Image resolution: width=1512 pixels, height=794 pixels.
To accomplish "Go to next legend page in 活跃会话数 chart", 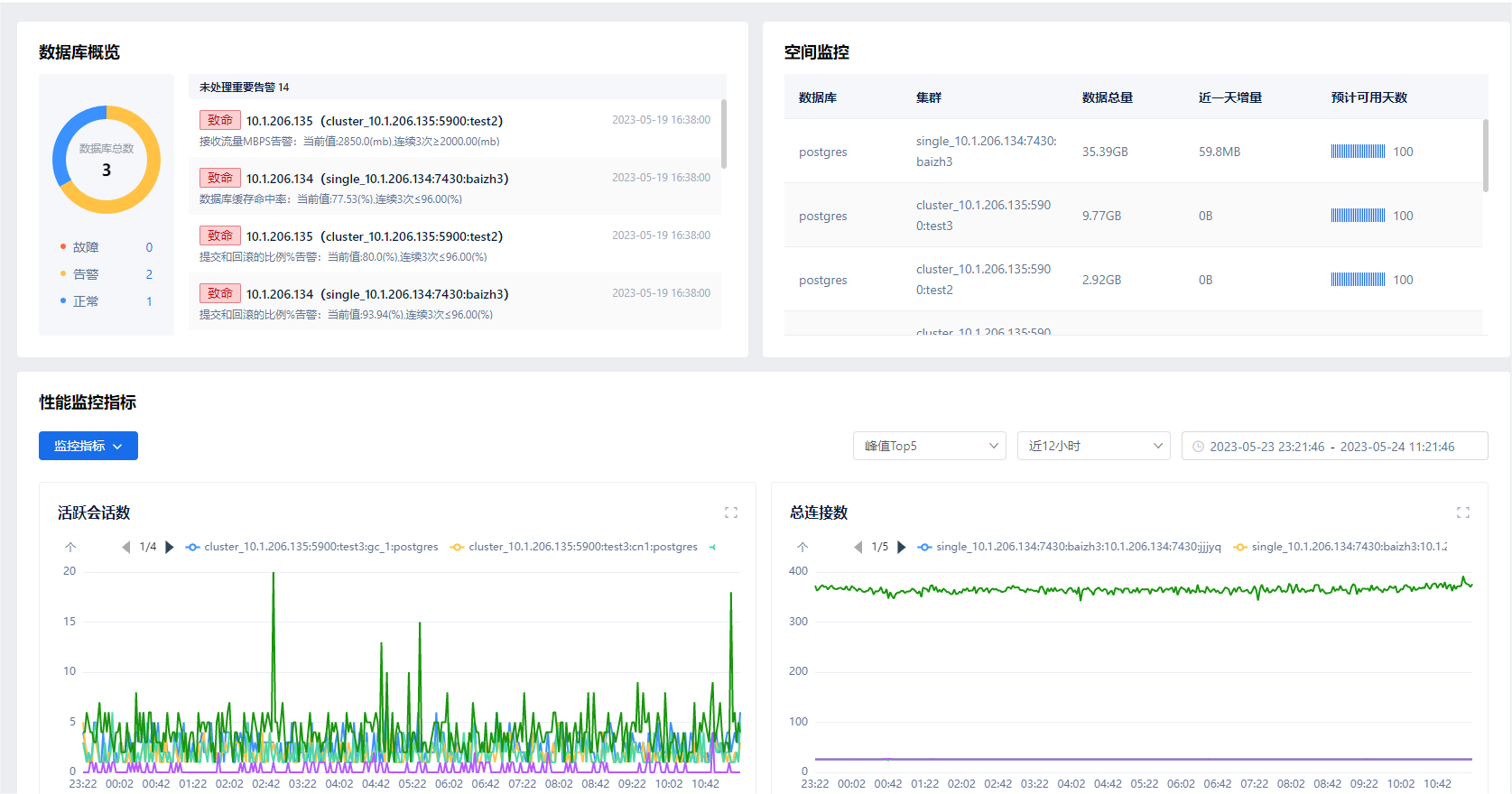I will (170, 547).
